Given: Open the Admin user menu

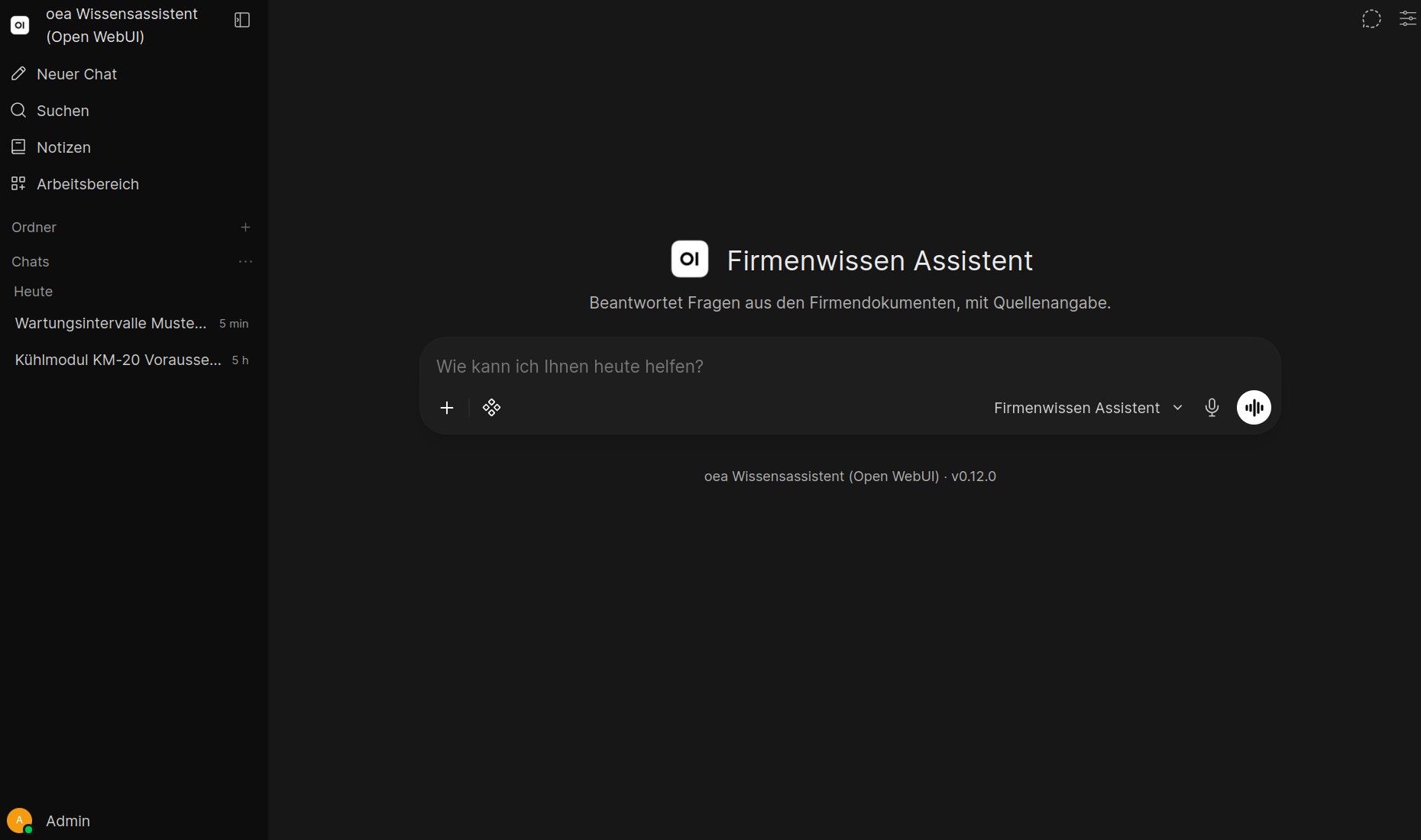Looking at the screenshot, I should [131, 821].
